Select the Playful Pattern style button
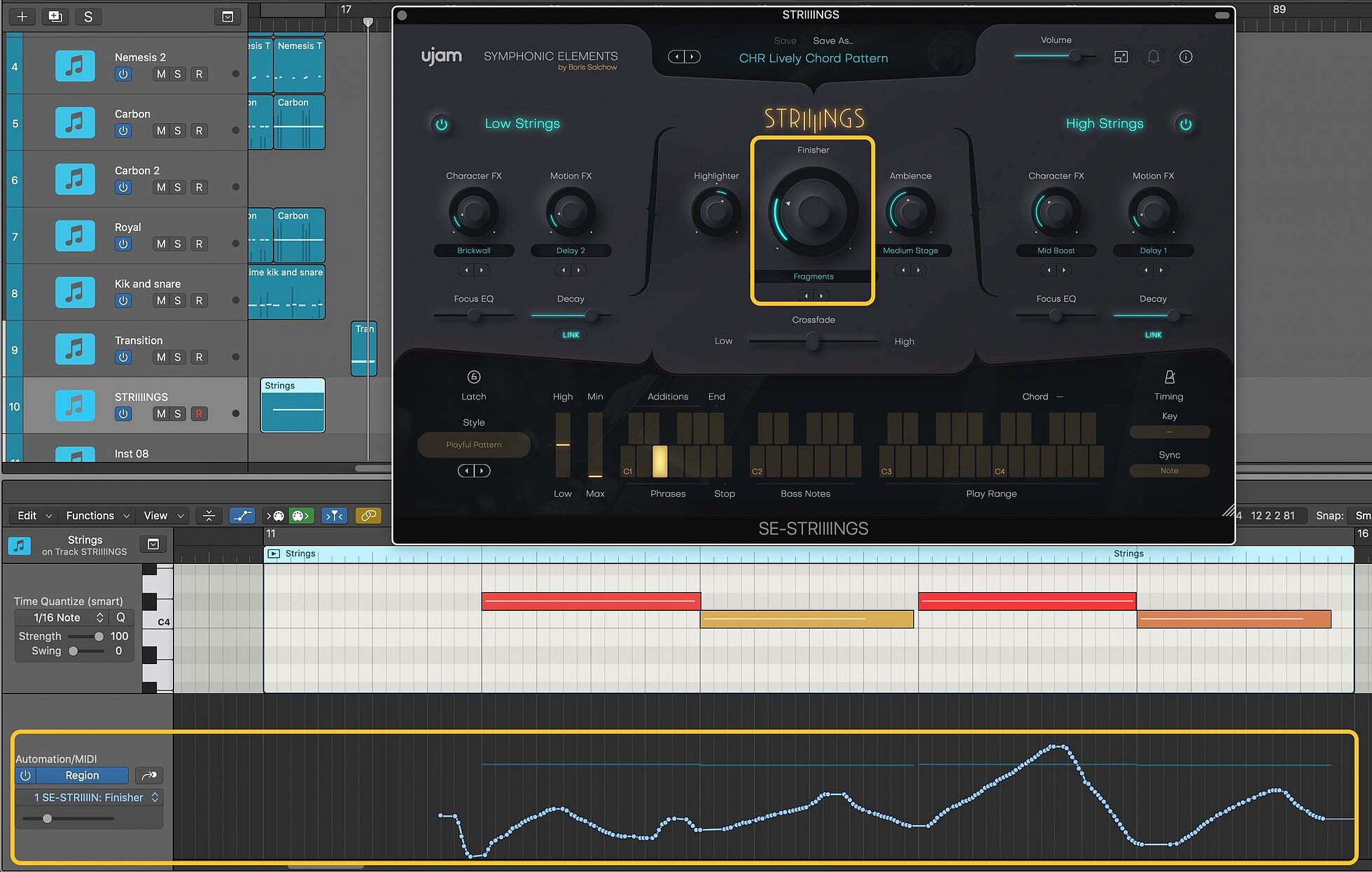Screen dimensions: 1372x872 [474, 445]
